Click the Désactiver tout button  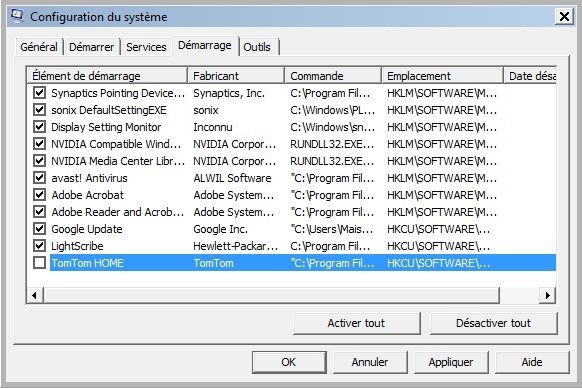[493, 323]
